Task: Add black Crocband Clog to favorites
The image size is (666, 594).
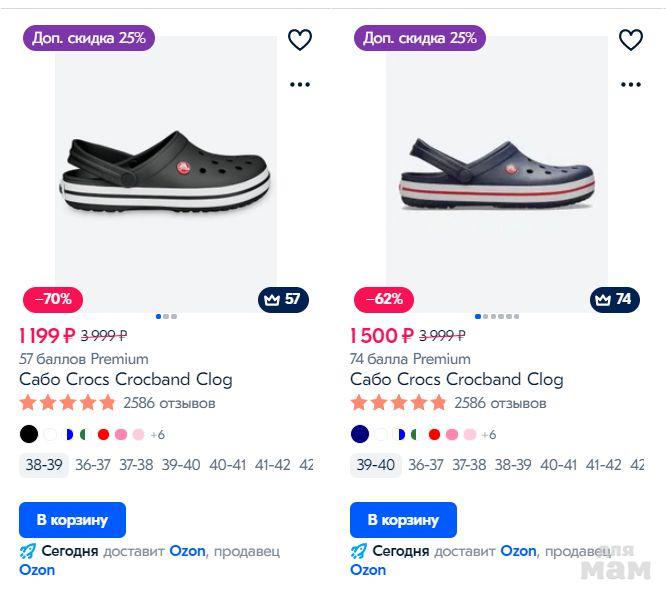Action: (x=300, y=40)
